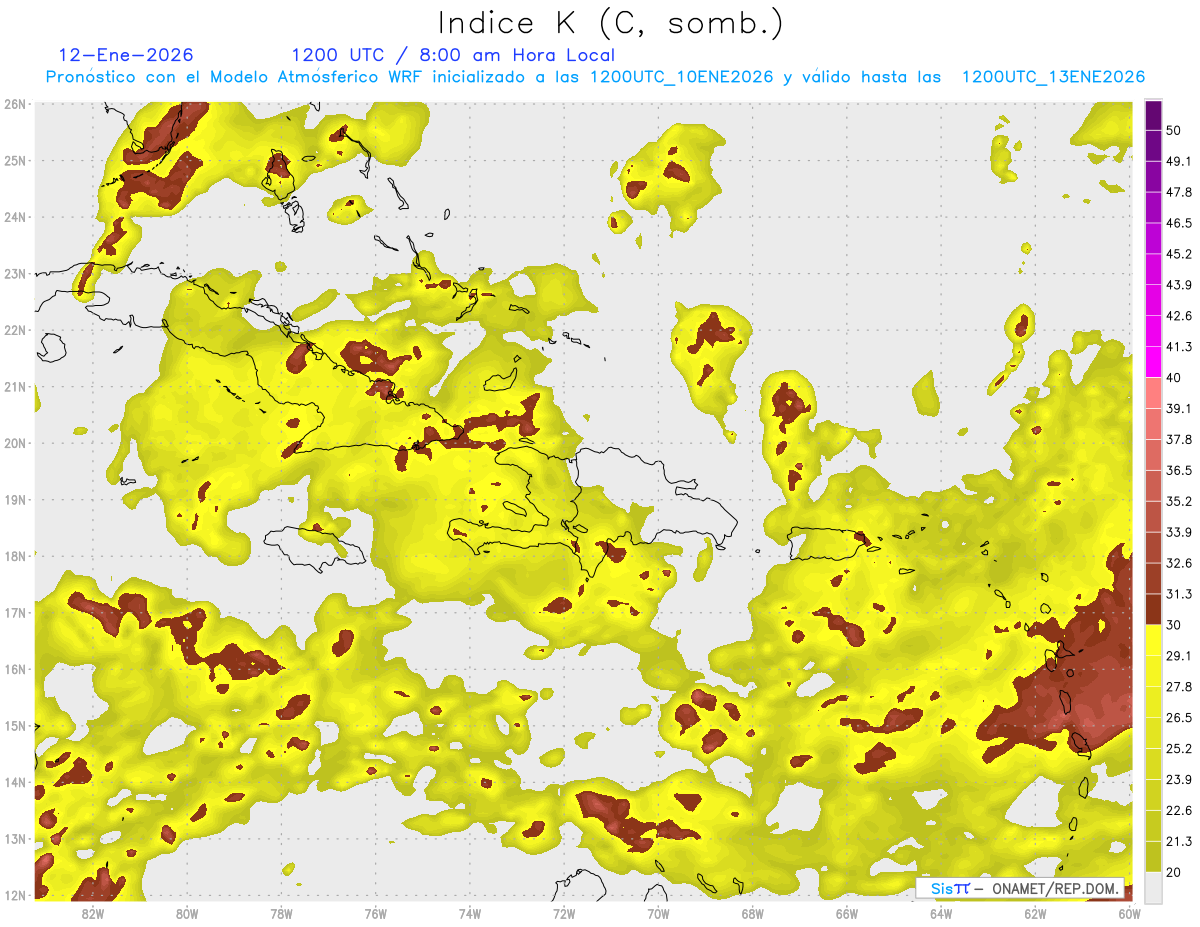Click the colorbar value '46.5'
Viewport: 1200px width, 927px height.
coord(1179,223)
